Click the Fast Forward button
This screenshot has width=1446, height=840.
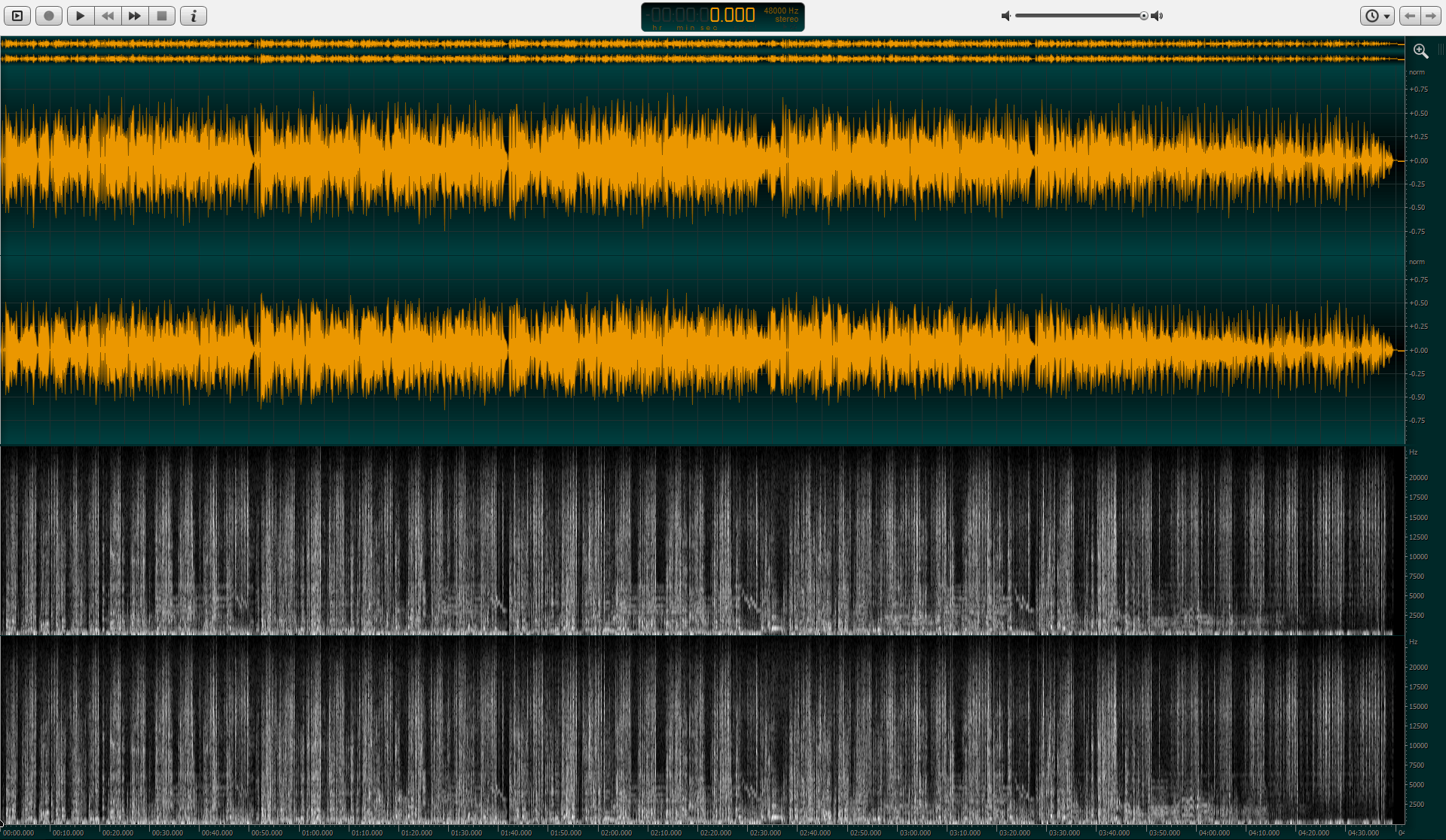(x=135, y=16)
